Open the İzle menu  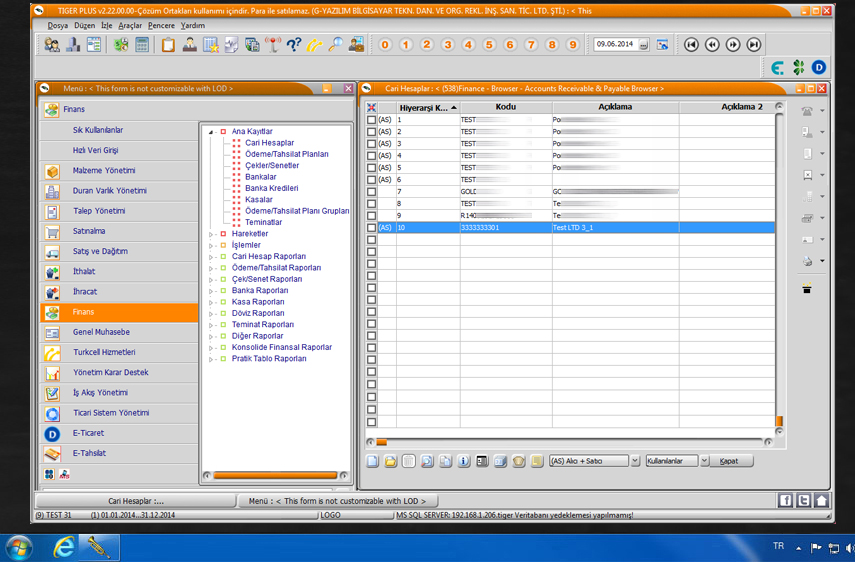pos(107,26)
